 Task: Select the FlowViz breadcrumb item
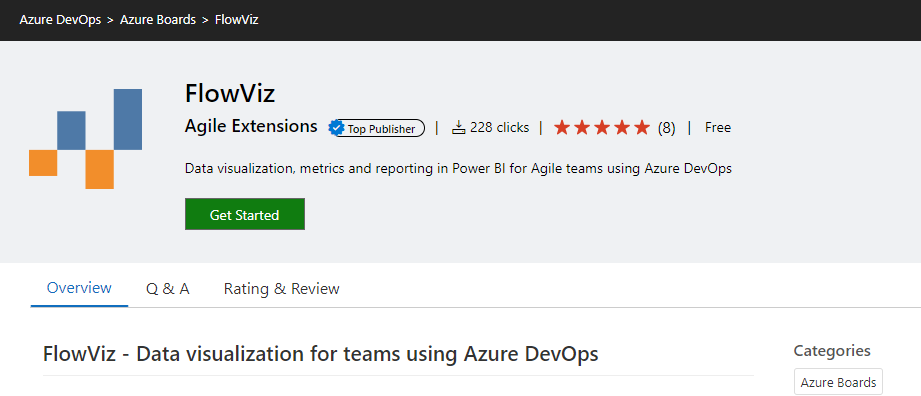(x=237, y=20)
